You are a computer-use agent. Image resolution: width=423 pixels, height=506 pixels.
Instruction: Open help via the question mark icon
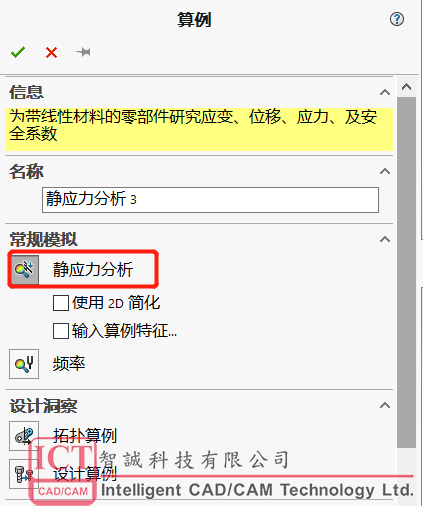tap(397, 19)
